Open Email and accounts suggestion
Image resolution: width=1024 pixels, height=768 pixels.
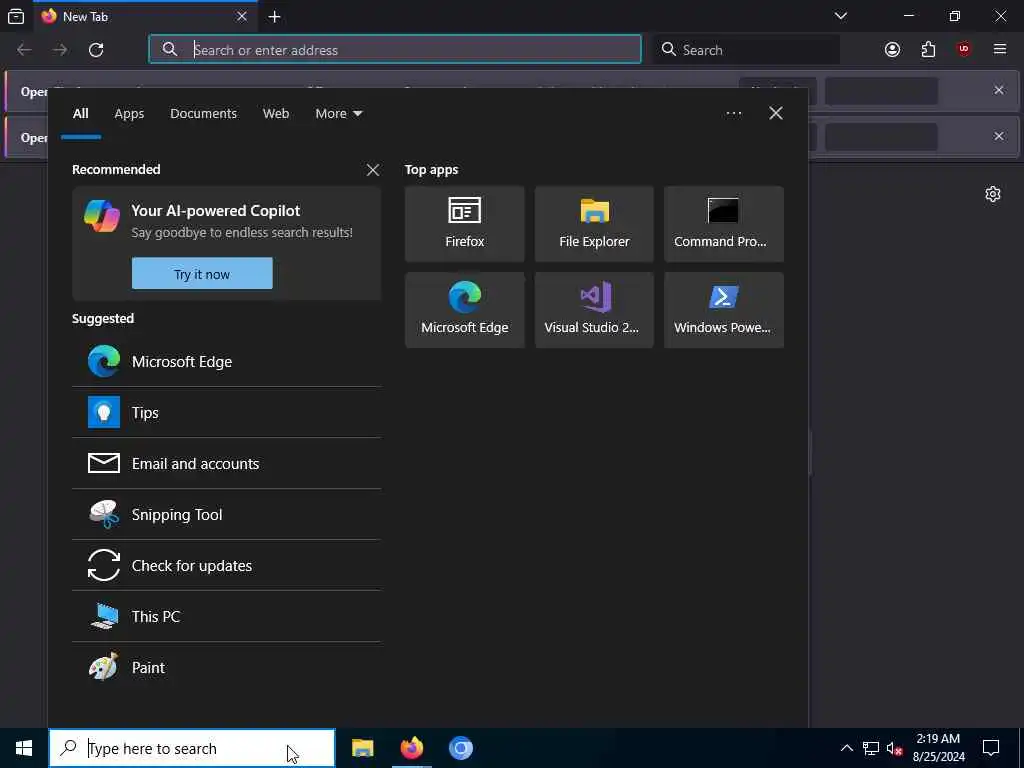click(227, 463)
